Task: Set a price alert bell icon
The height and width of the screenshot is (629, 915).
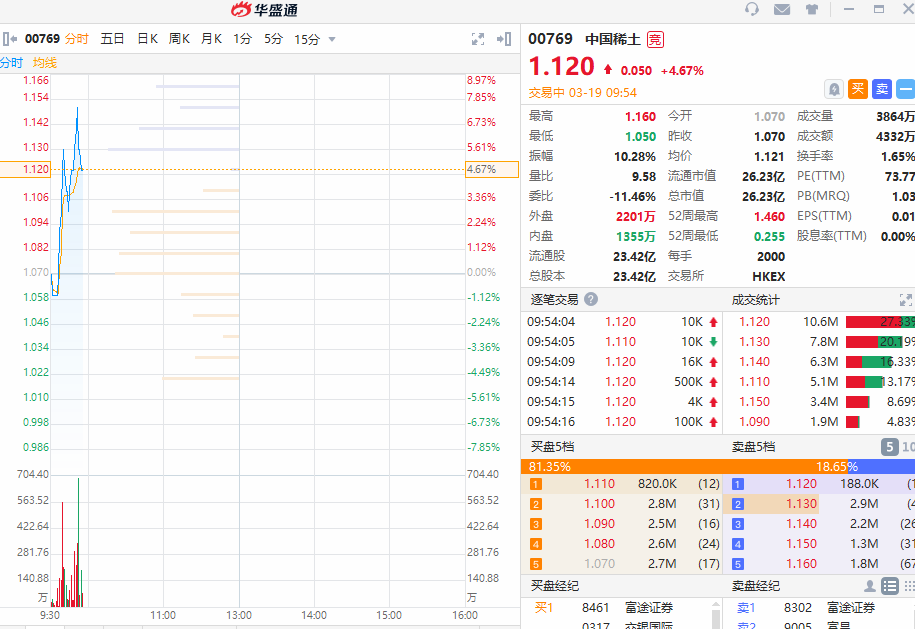Action: click(834, 89)
